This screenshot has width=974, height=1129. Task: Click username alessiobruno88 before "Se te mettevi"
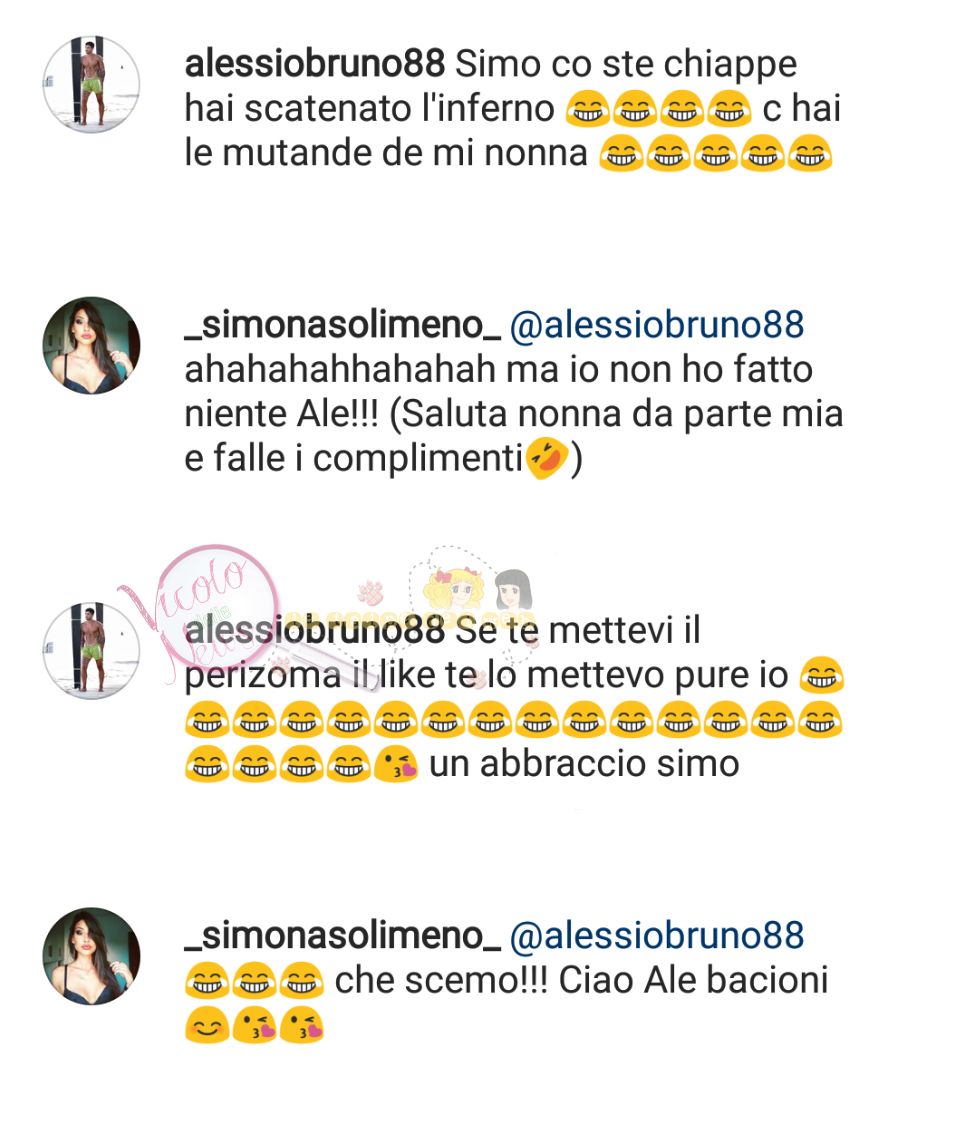(x=315, y=631)
